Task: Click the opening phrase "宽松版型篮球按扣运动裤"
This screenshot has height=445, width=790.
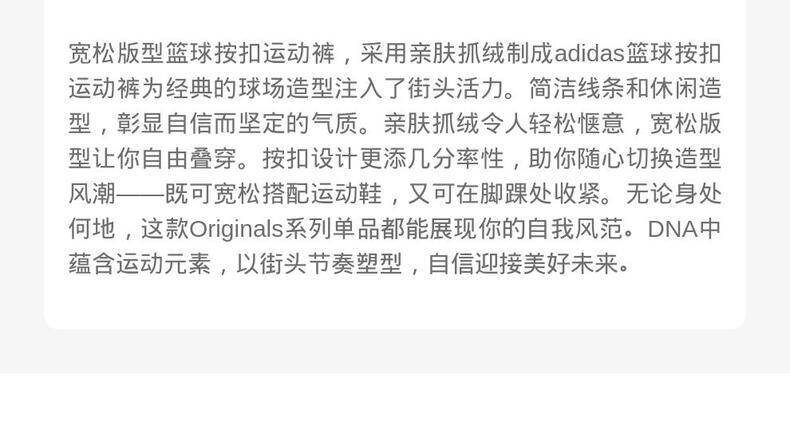Action: [x=202, y=53]
